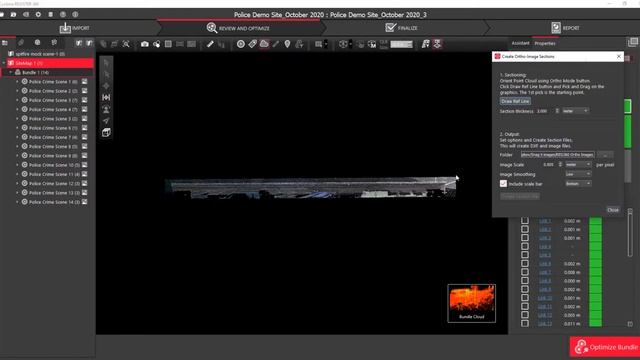Open the Link 1 hyperlink
The image size is (640, 360).
pos(545,221)
